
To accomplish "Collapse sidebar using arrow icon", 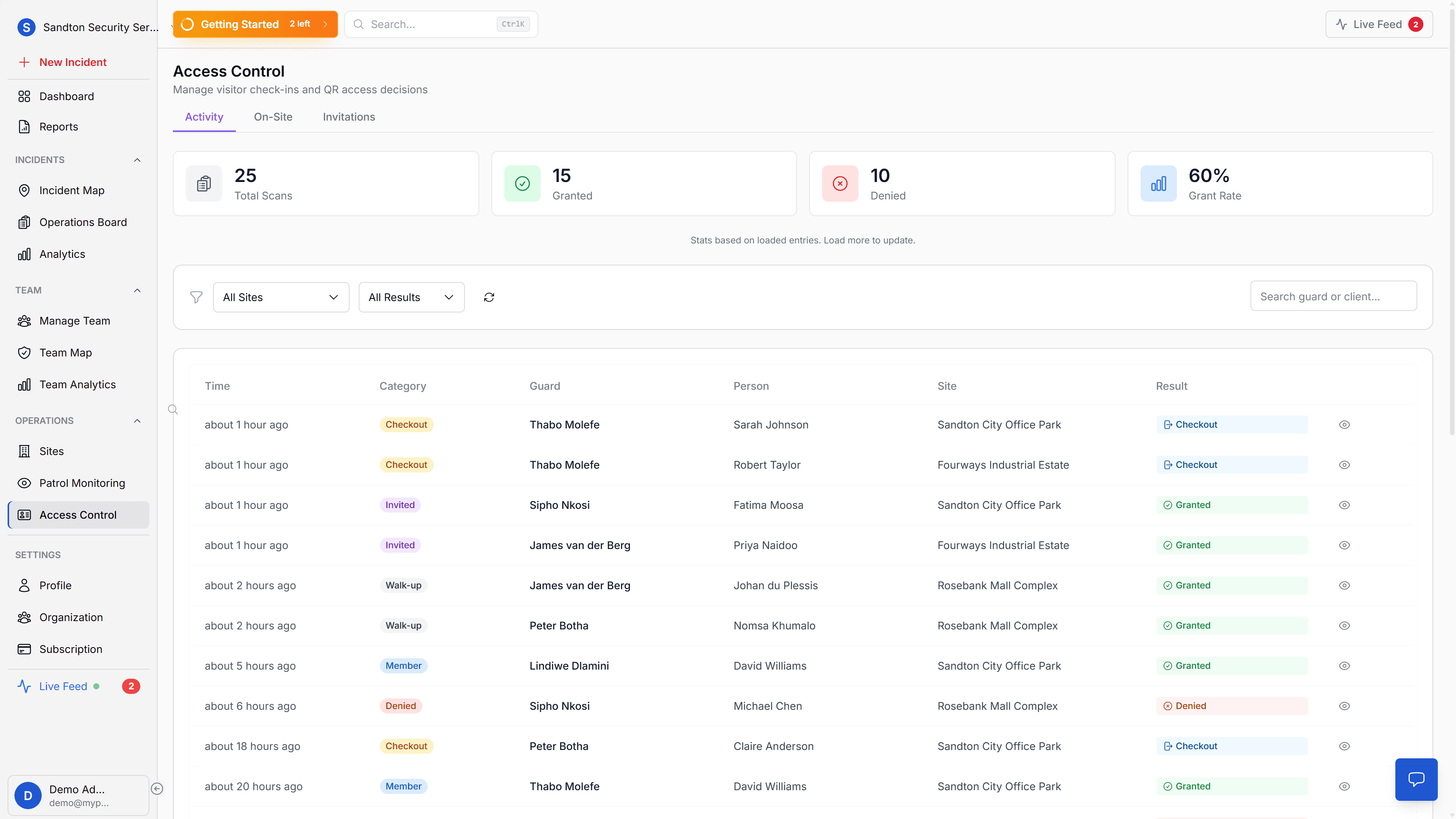I will pyautogui.click(x=157, y=789).
